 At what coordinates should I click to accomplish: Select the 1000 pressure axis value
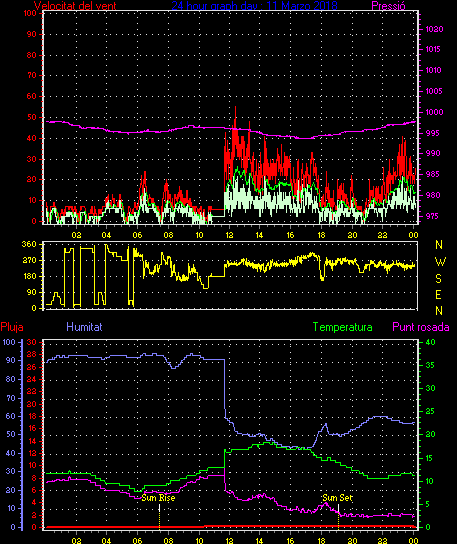[x=434, y=112]
